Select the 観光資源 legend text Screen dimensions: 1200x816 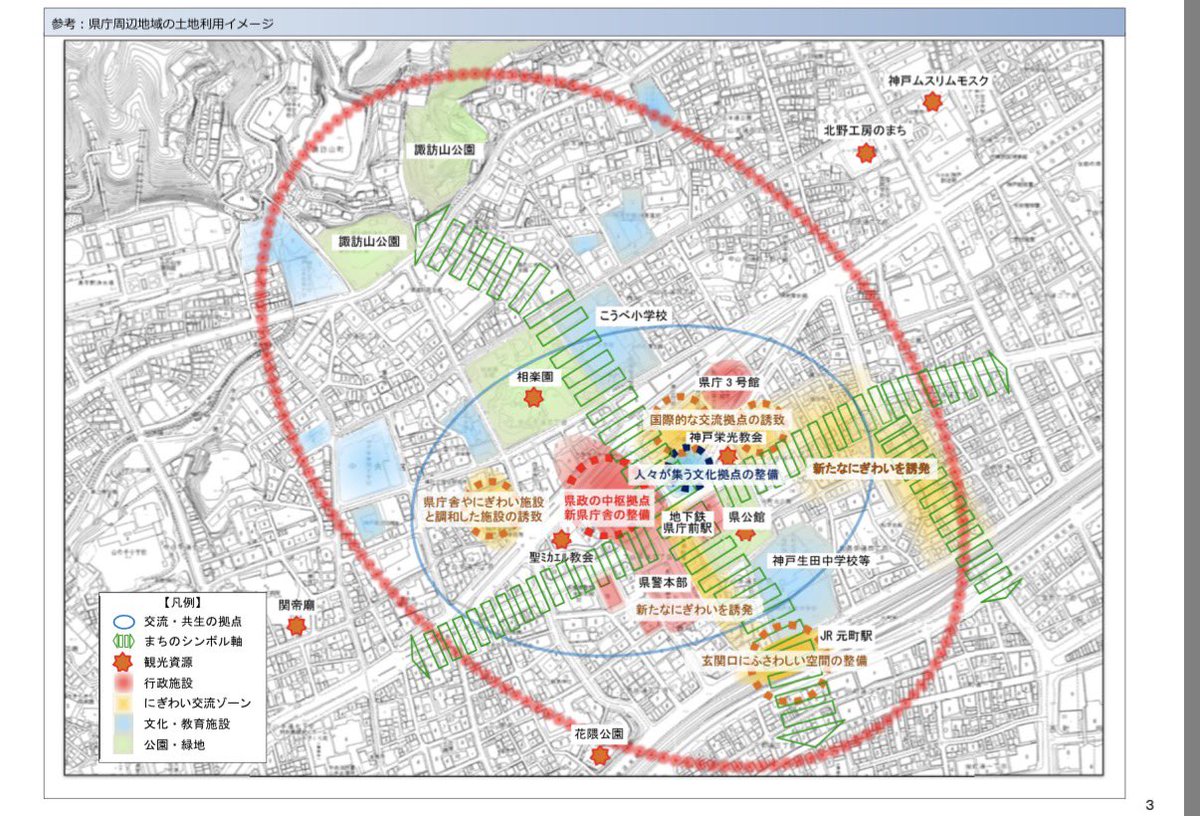click(x=168, y=662)
